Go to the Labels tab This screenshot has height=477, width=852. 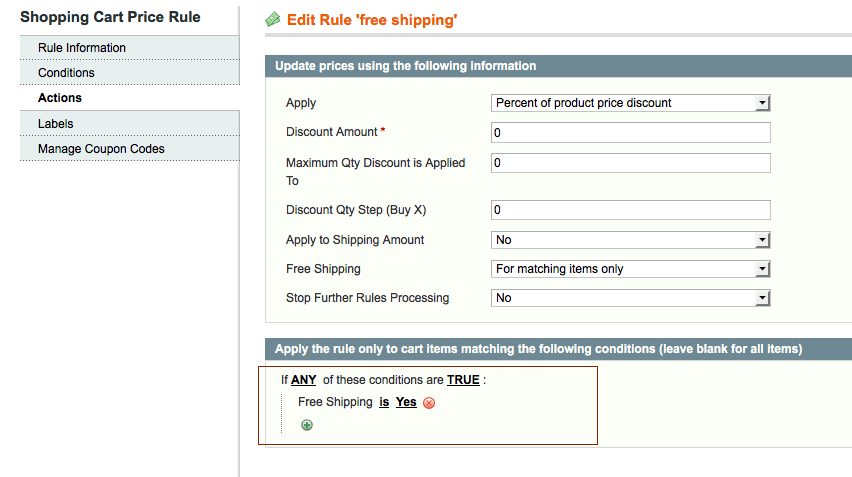pyautogui.click(x=56, y=124)
